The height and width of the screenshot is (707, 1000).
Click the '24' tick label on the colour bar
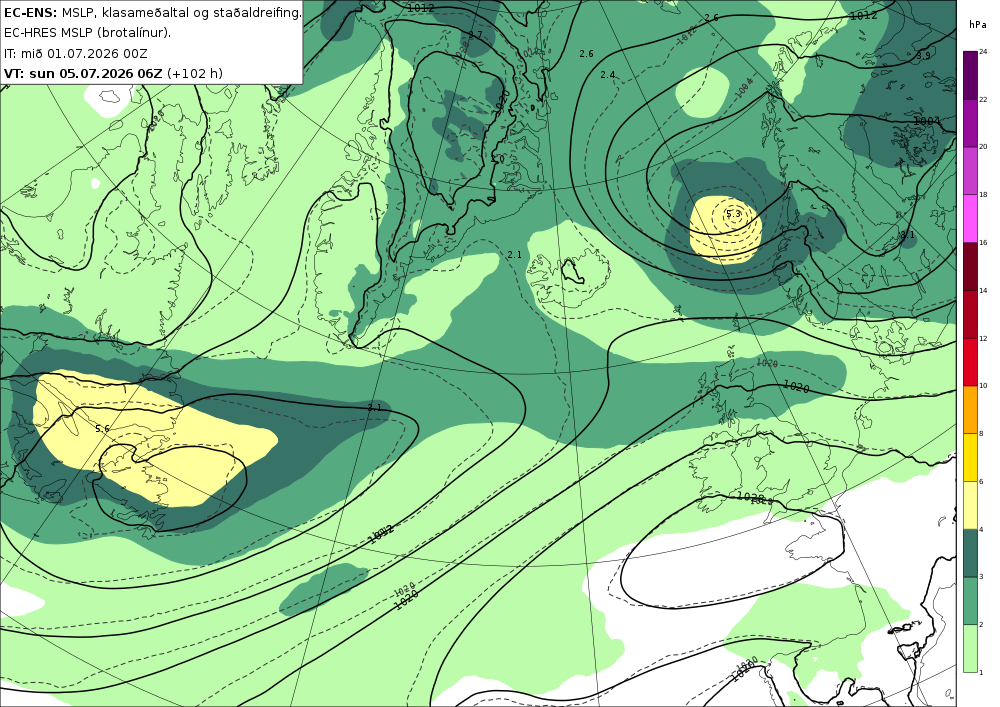(x=983, y=52)
